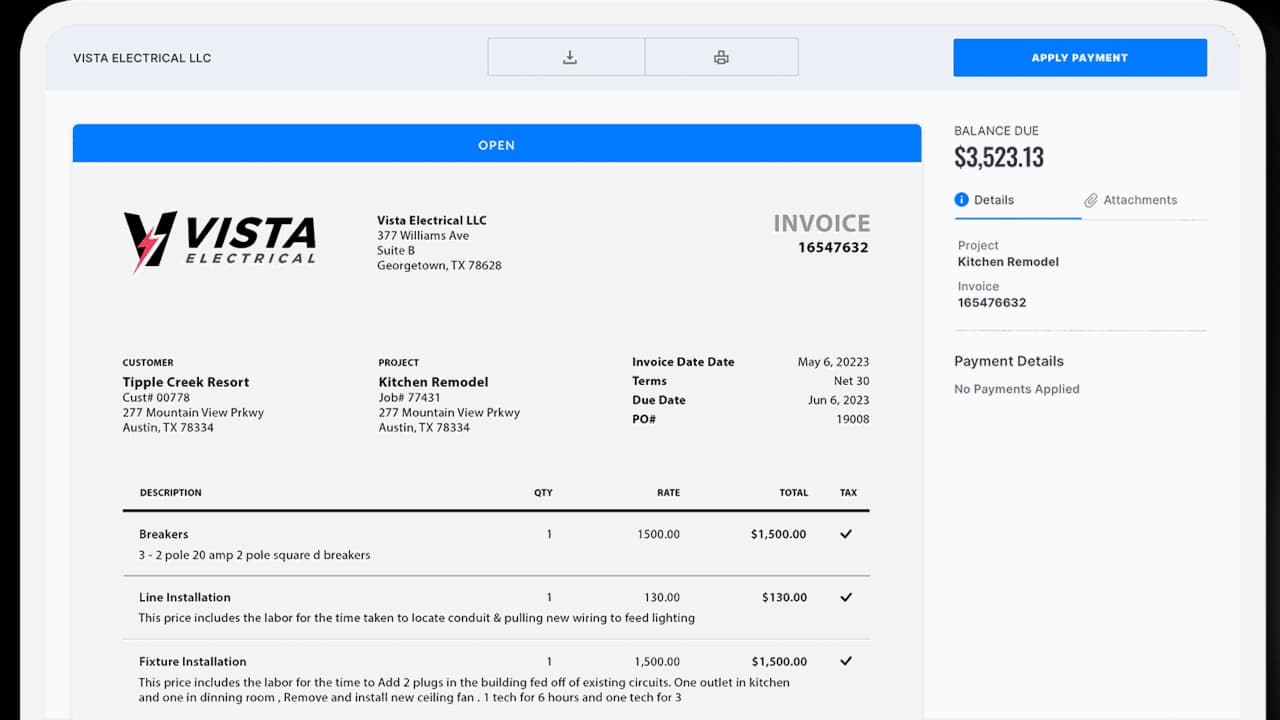Click the Line Installation line item title
The height and width of the screenshot is (720, 1280).
click(x=185, y=597)
